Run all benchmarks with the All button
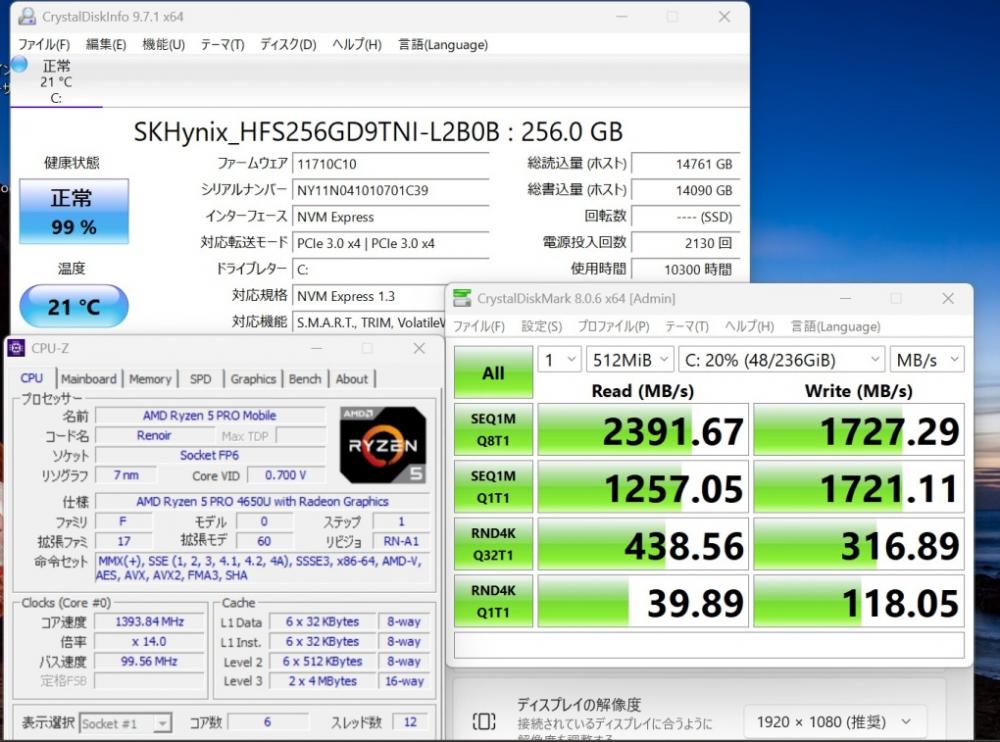 (x=493, y=373)
